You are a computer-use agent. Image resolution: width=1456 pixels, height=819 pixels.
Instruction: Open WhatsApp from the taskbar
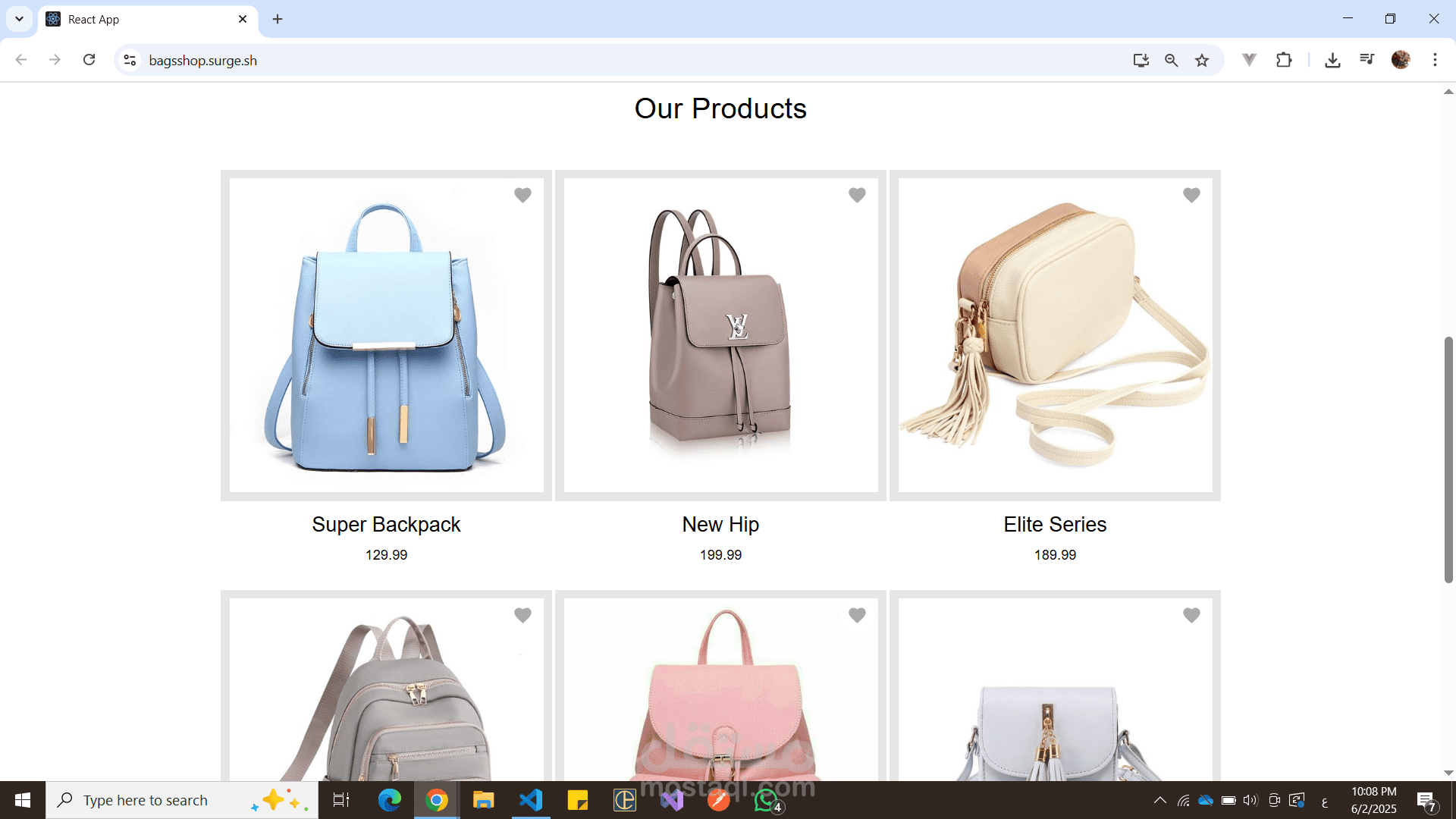(x=767, y=800)
